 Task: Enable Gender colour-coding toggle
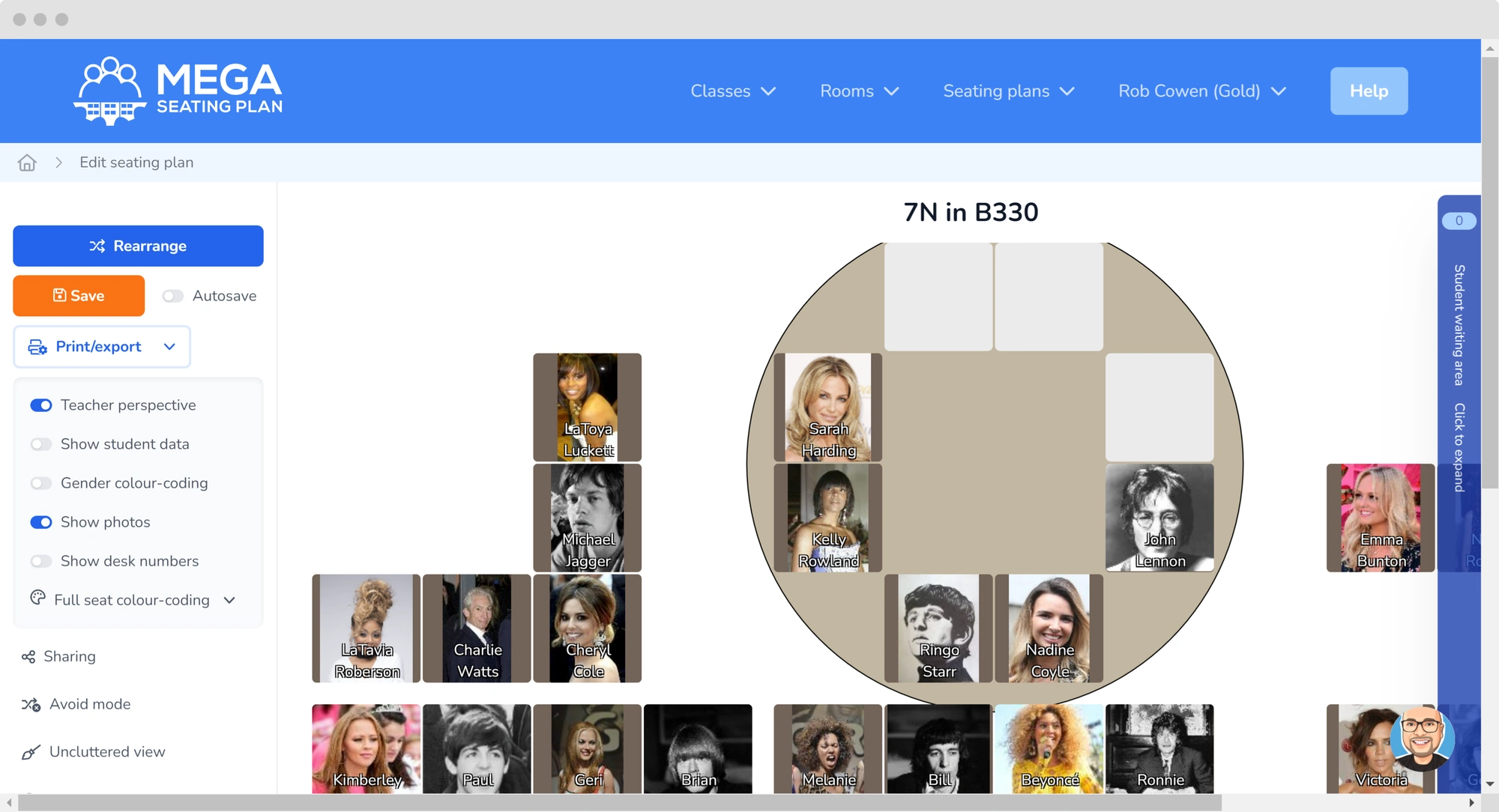pos(41,483)
